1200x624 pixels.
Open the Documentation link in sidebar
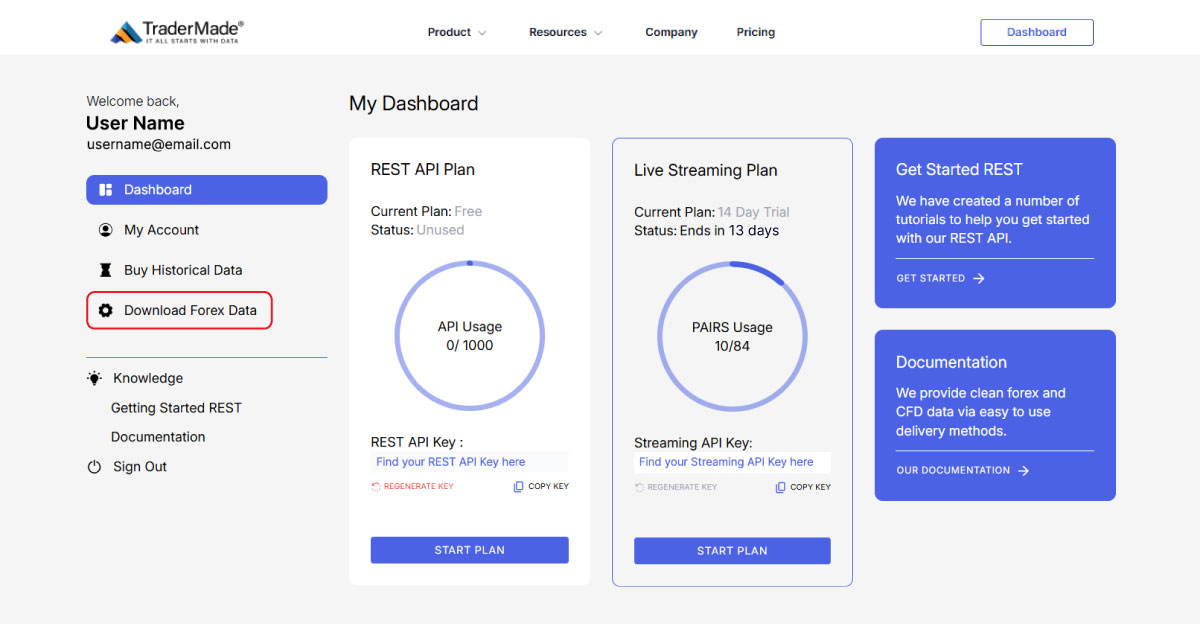click(158, 437)
